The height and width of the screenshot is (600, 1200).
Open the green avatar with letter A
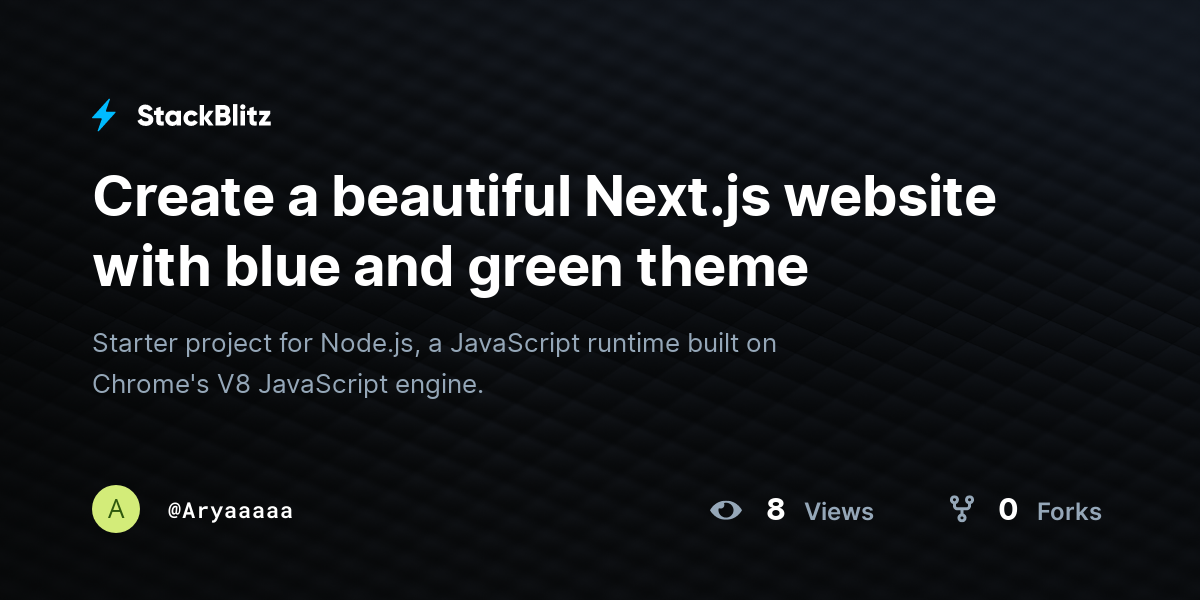pyautogui.click(x=116, y=509)
